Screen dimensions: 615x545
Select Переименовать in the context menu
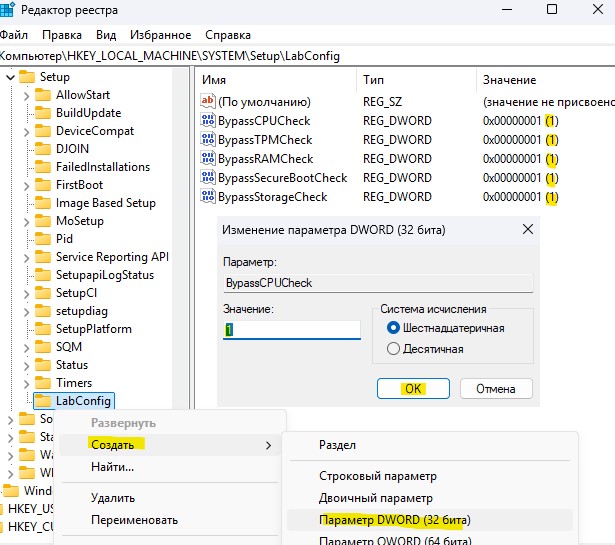coord(170,520)
